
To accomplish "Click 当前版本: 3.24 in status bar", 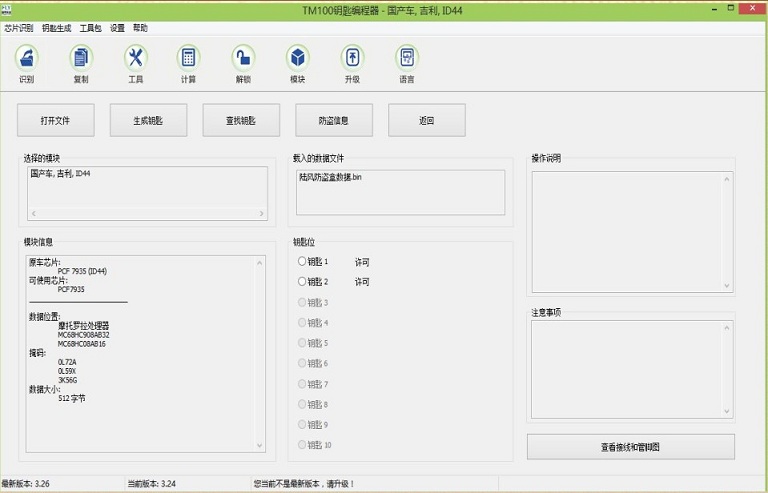I will (x=151, y=484).
